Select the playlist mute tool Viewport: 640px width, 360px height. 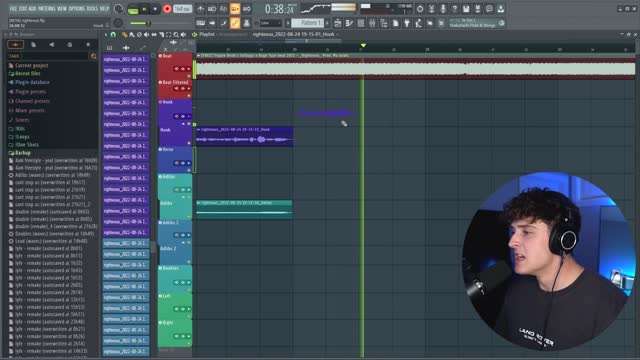coord(147,35)
